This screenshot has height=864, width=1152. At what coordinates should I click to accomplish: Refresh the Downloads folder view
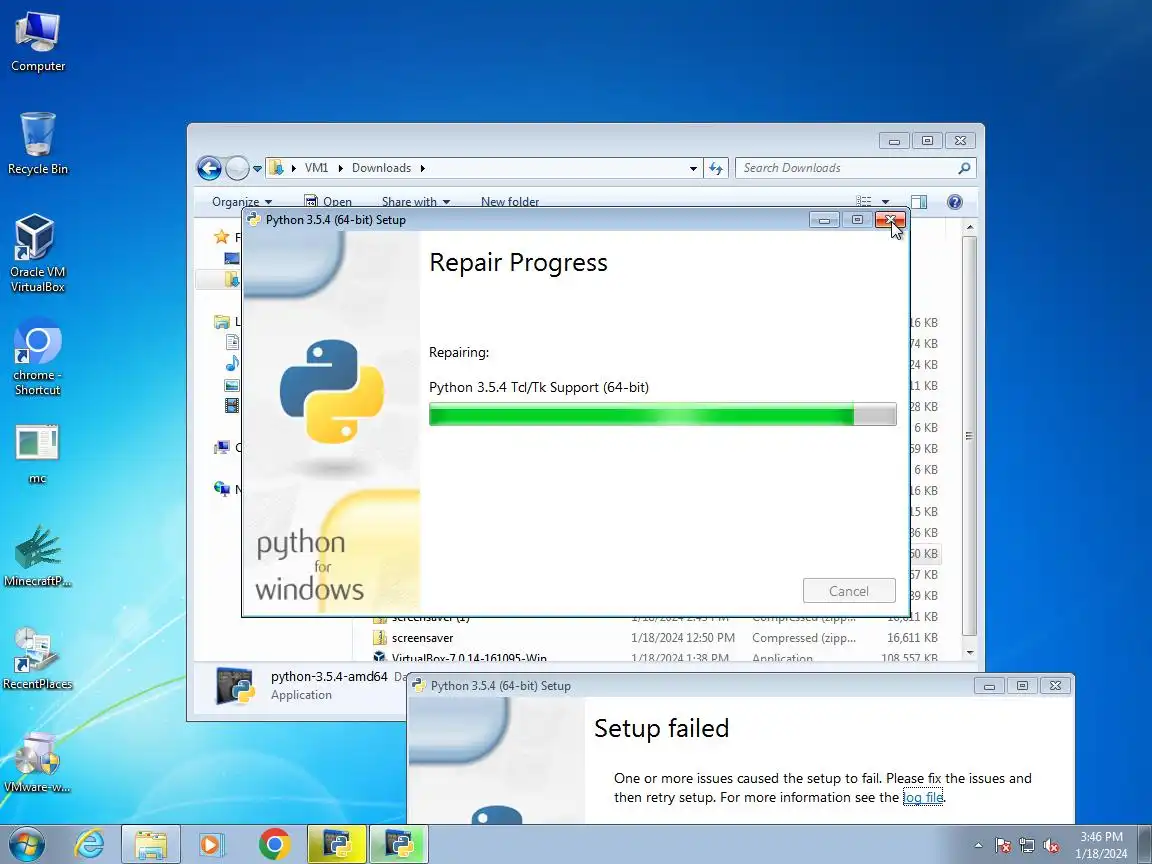tap(716, 168)
